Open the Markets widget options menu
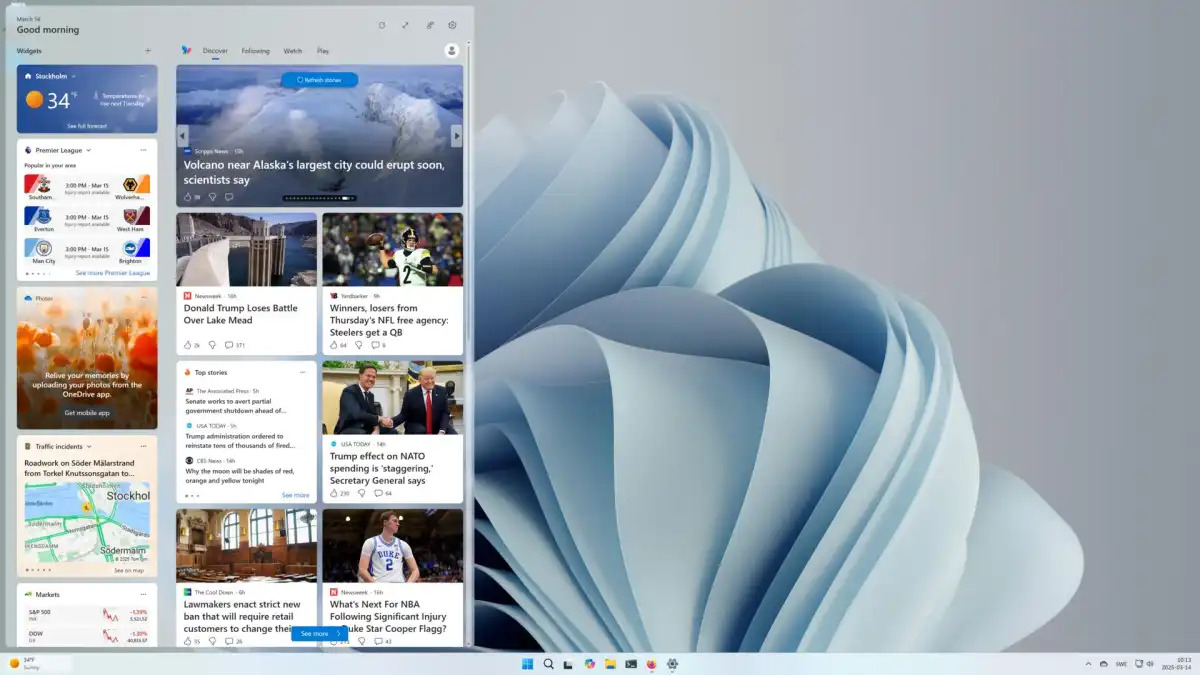This screenshot has height=675, width=1200. coord(143,594)
